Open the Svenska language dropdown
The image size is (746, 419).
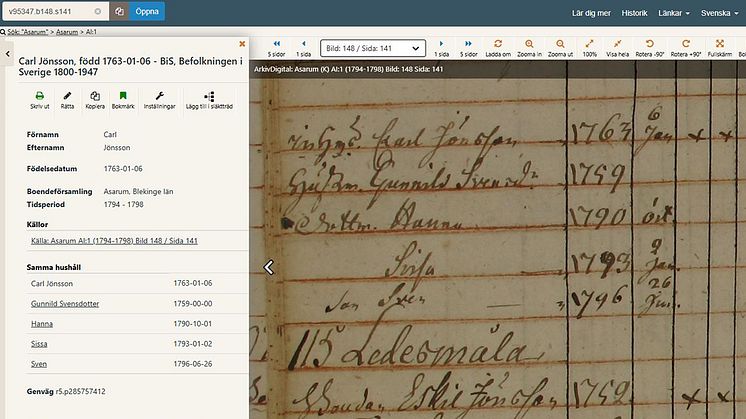click(719, 13)
